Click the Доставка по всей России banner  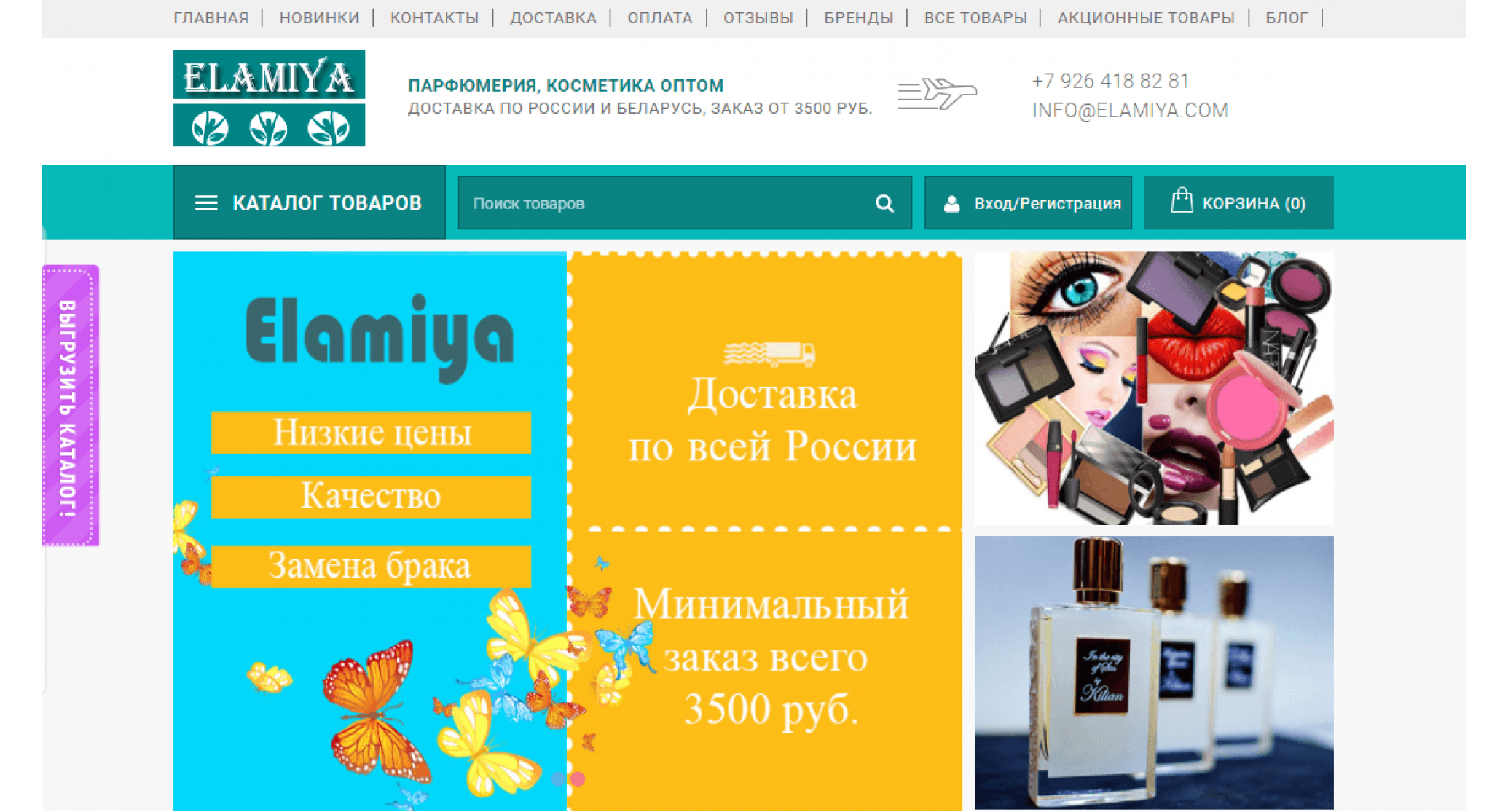pyautogui.click(x=765, y=390)
